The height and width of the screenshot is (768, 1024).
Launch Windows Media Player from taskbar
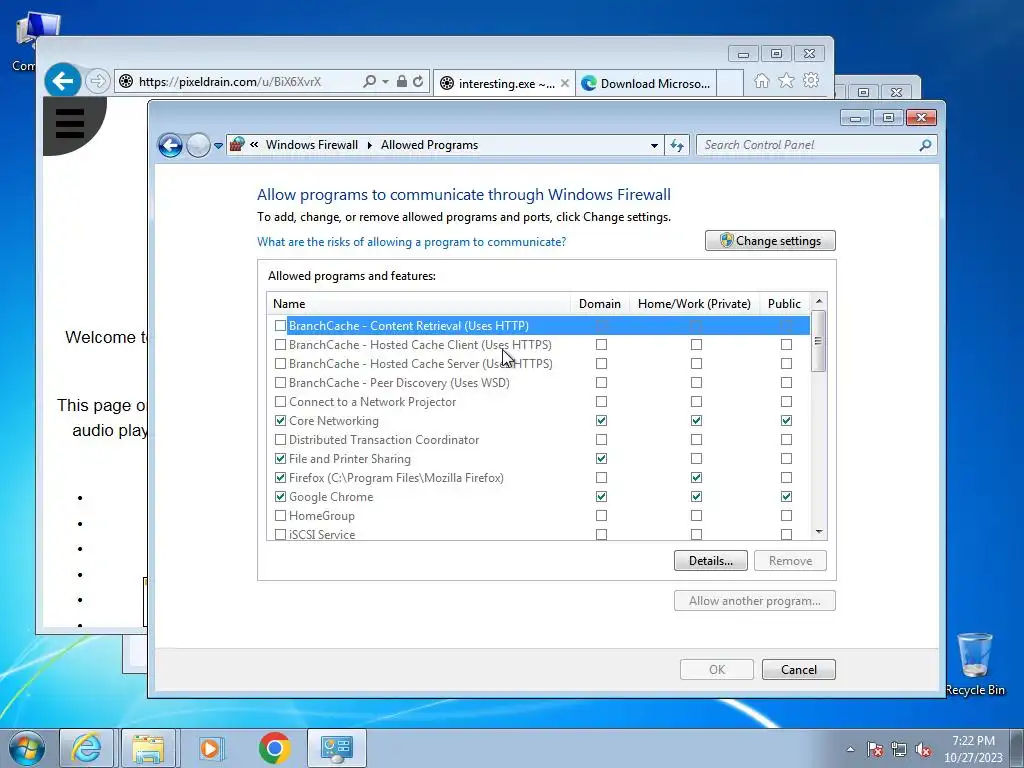[x=210, y=748]
